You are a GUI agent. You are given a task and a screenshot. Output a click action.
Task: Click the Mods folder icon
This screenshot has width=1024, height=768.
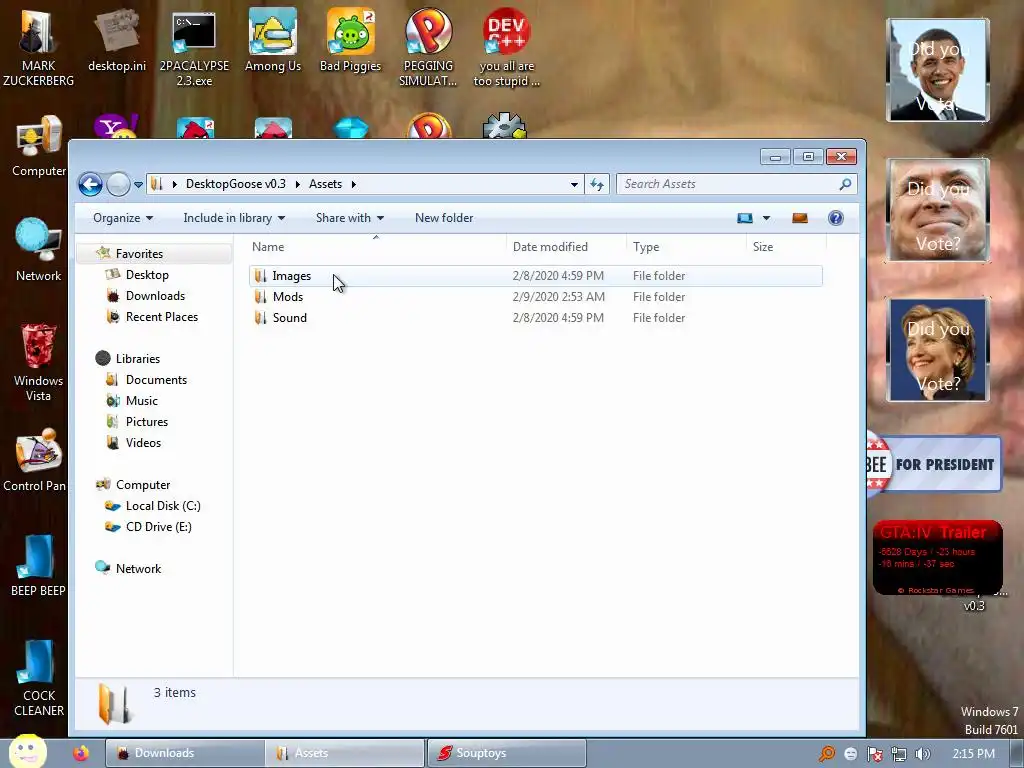(261, 296)
